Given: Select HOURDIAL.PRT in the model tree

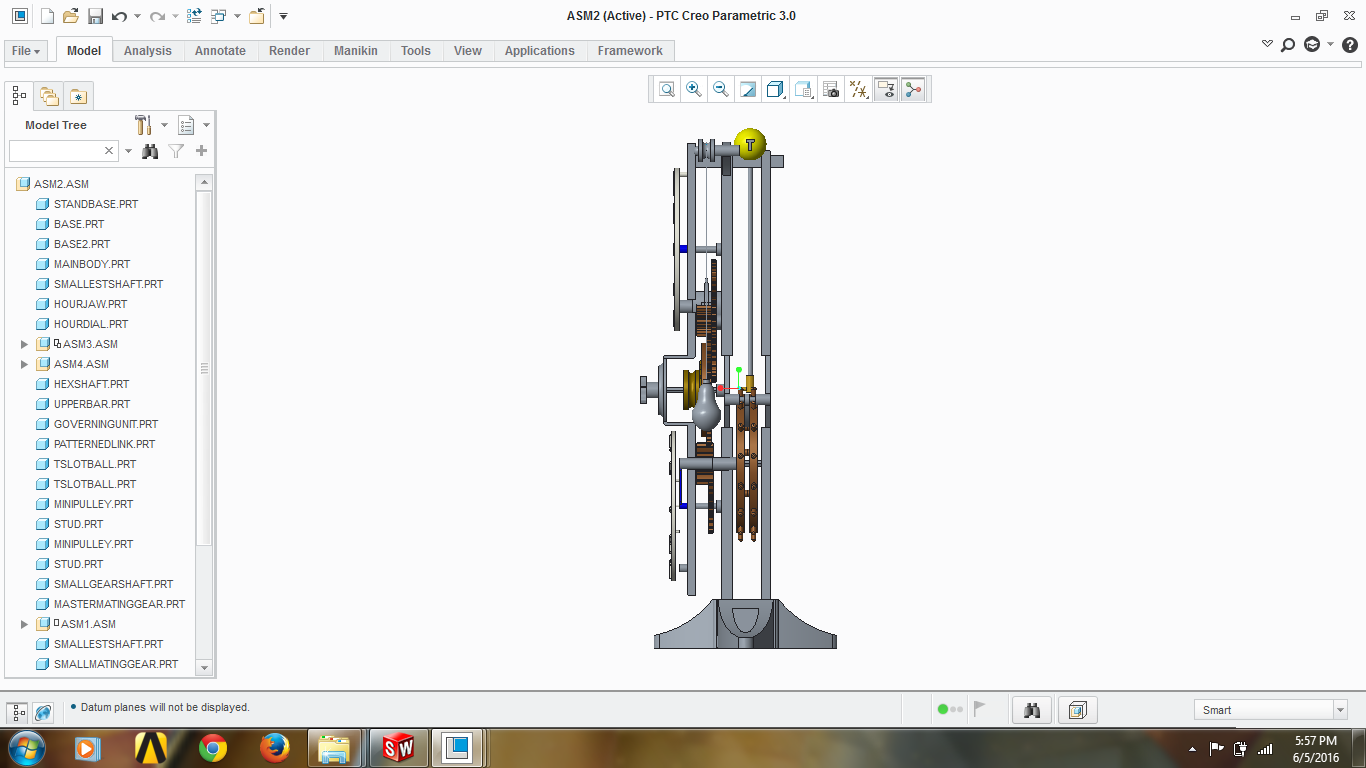Looking at the screenshot, I should click(x=91, y=324).
